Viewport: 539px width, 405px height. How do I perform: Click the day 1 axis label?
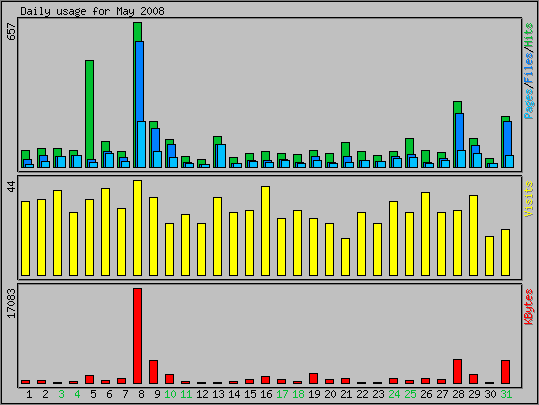coord(29,394)
